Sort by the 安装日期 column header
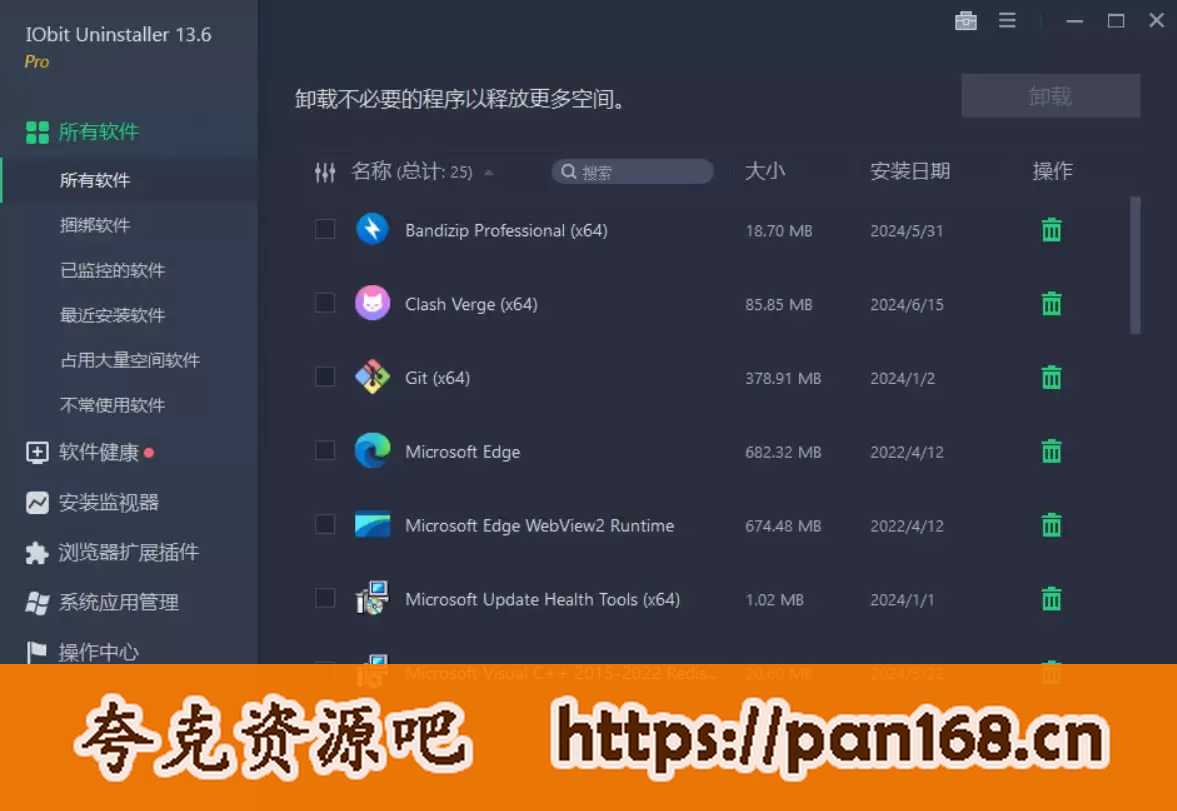This screenshot has width=1177, height=811. pos(910,171)
